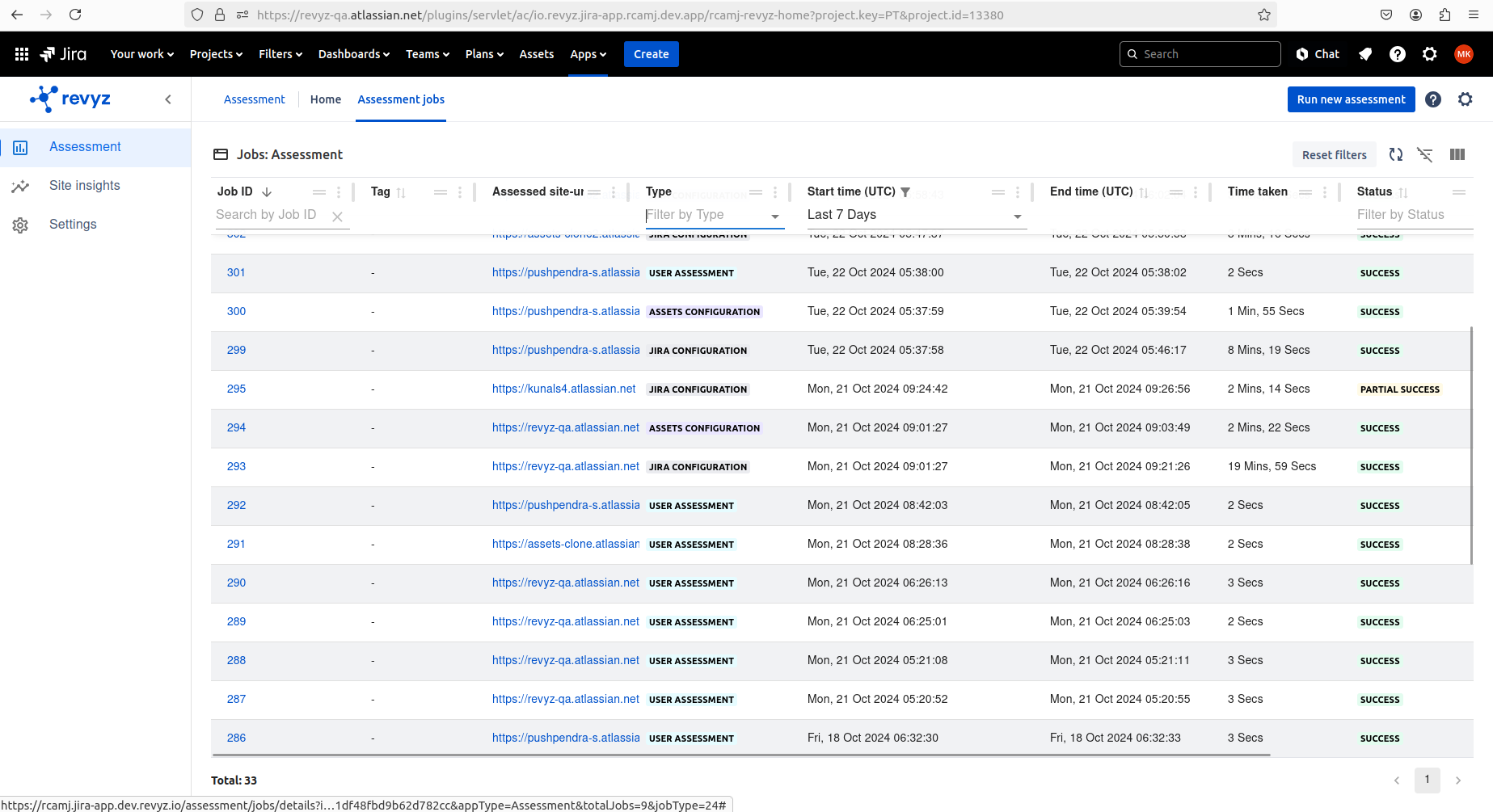Expand the Plans menu
This screenshot has height=812, width=1493.
(x=484, y=54)
